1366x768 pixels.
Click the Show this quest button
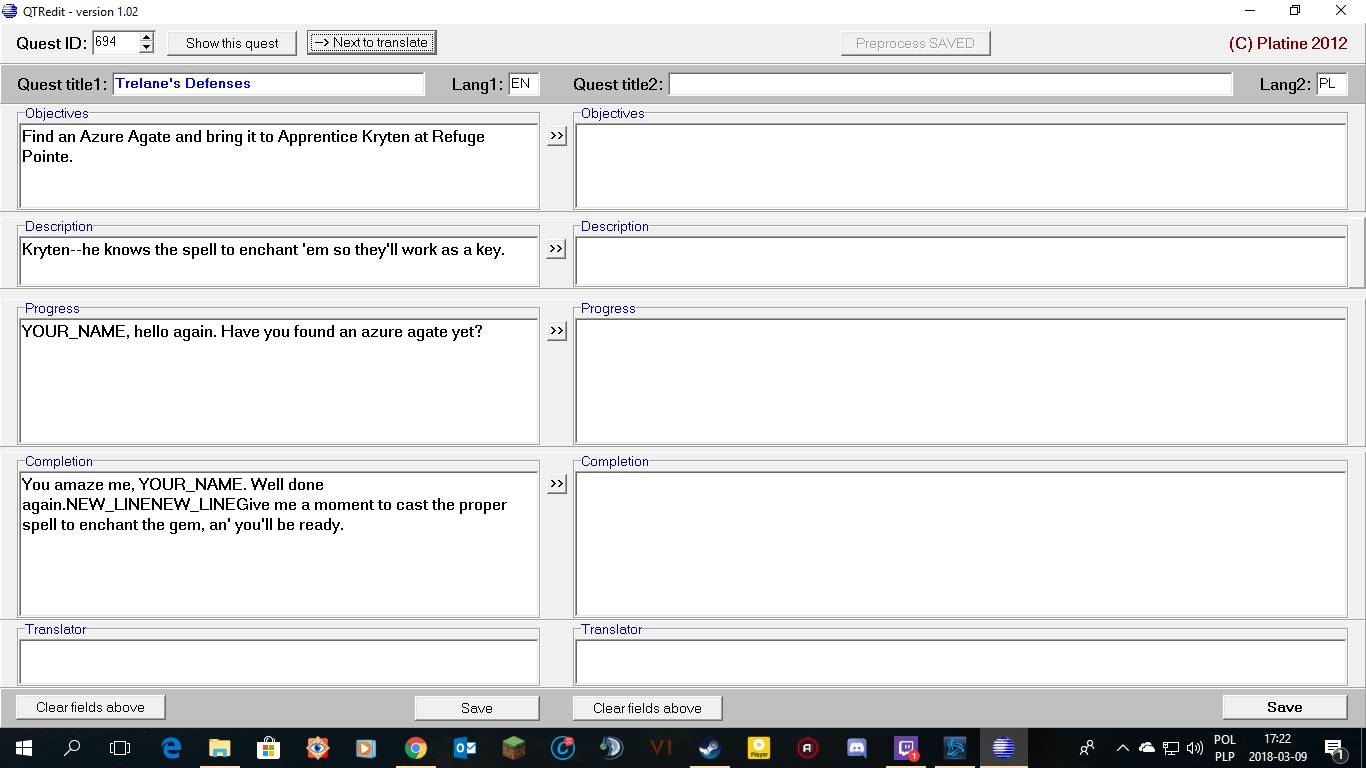pyautogui.click(x=232, y=43)
